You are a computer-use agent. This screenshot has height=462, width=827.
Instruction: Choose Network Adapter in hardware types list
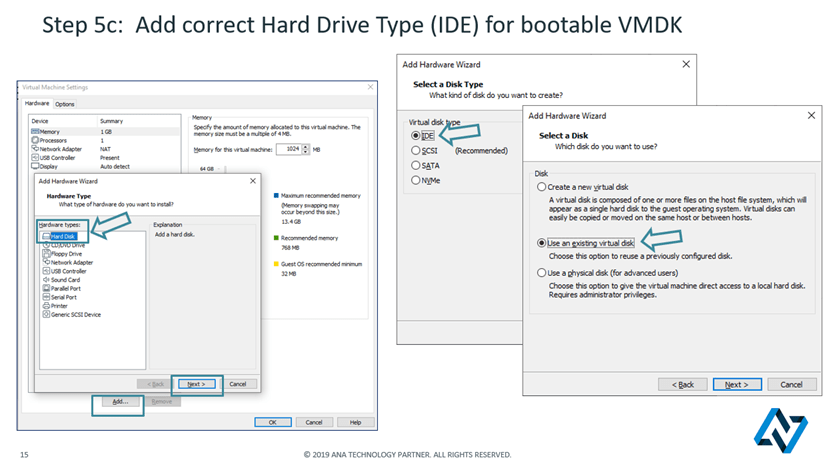(72, 262)
